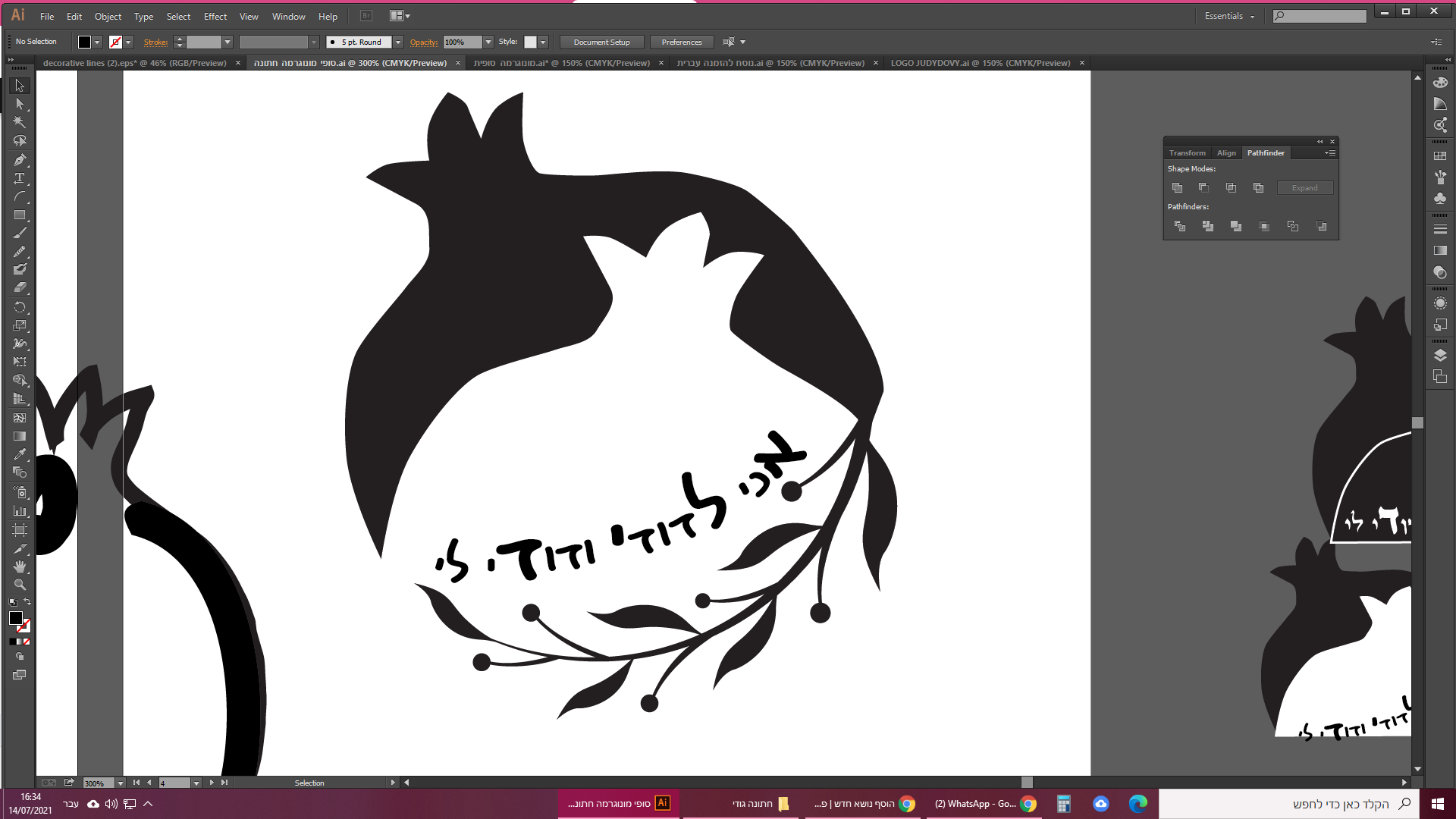The image size is (1456, 819).
Task: Open the Opacity dropdown arrow
Action: click(488, 42)
